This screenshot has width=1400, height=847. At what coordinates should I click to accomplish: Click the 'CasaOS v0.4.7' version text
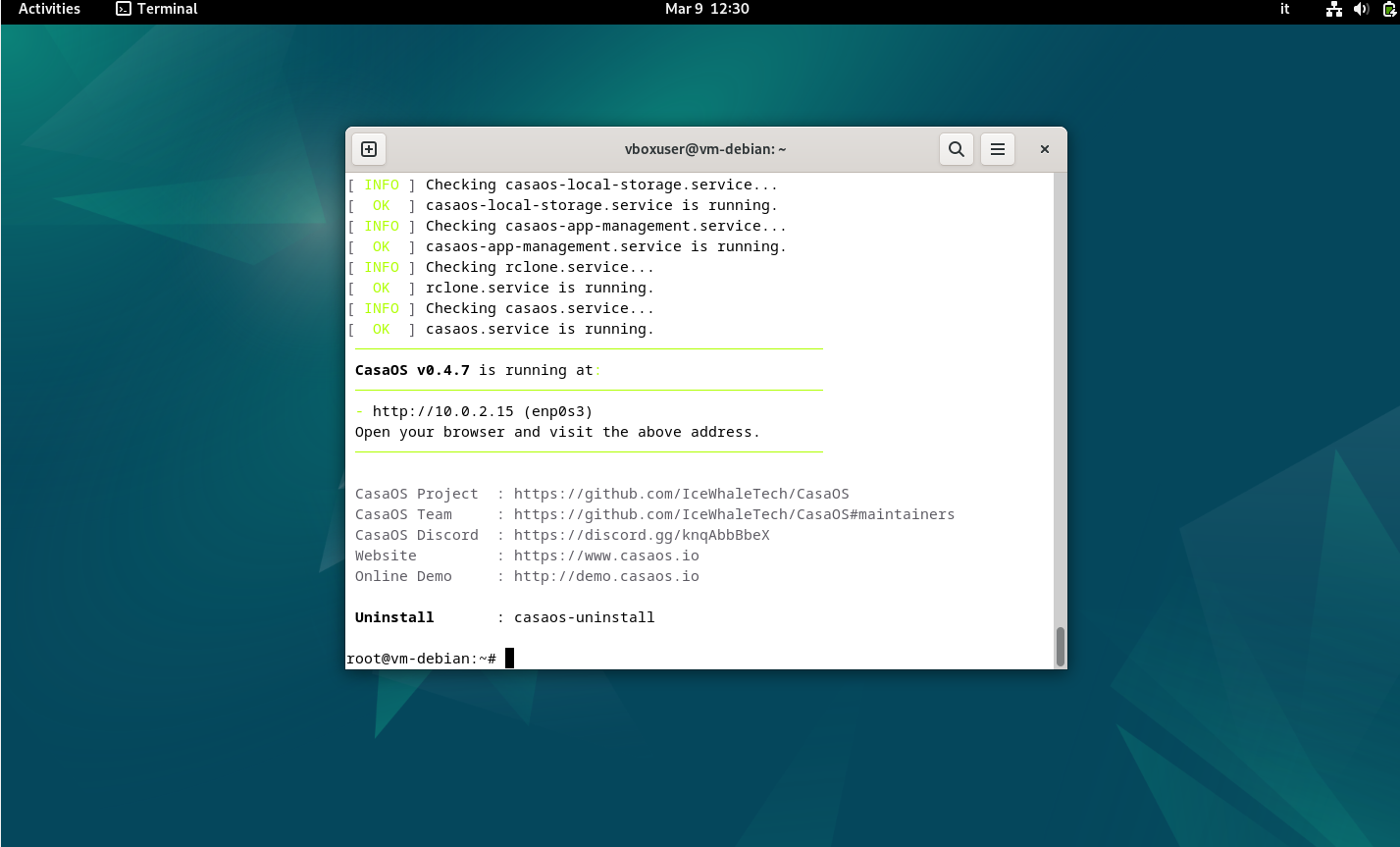[412, 370]
